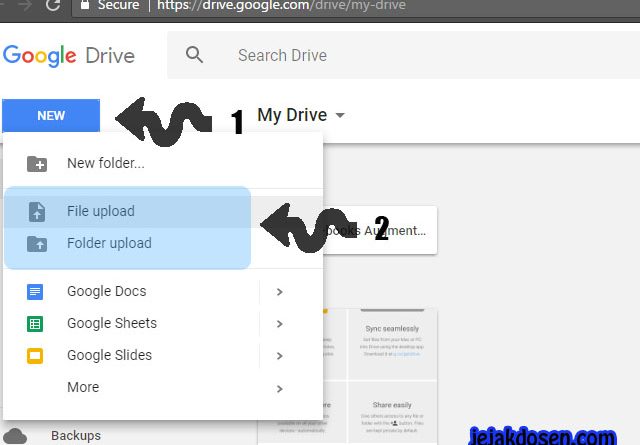Click the drive.google.com address bar URL
Viewport: 640px width, 445px height.
pos(281,5)
